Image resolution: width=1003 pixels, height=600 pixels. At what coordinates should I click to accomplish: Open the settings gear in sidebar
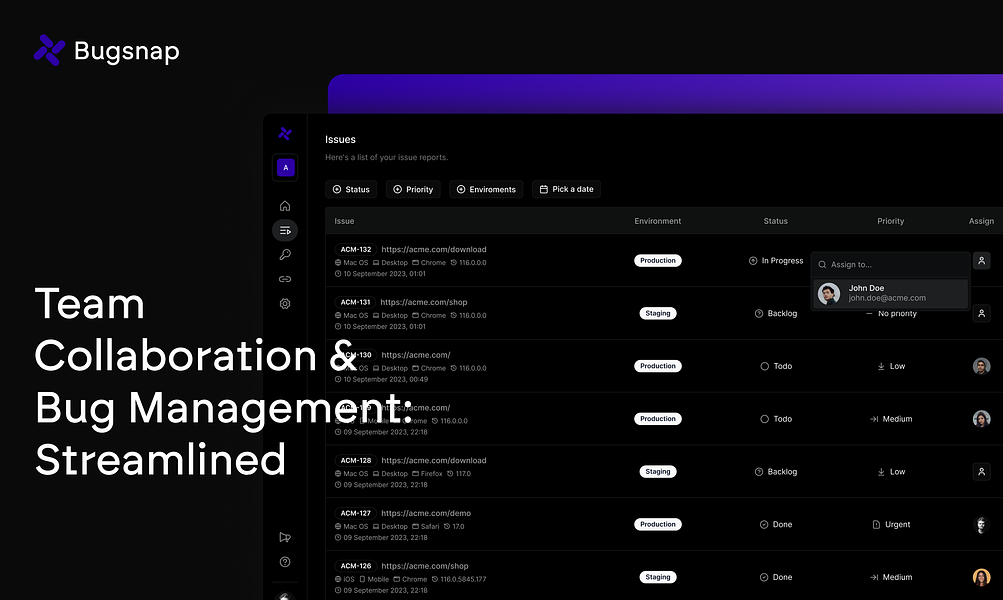pos(285,303)
